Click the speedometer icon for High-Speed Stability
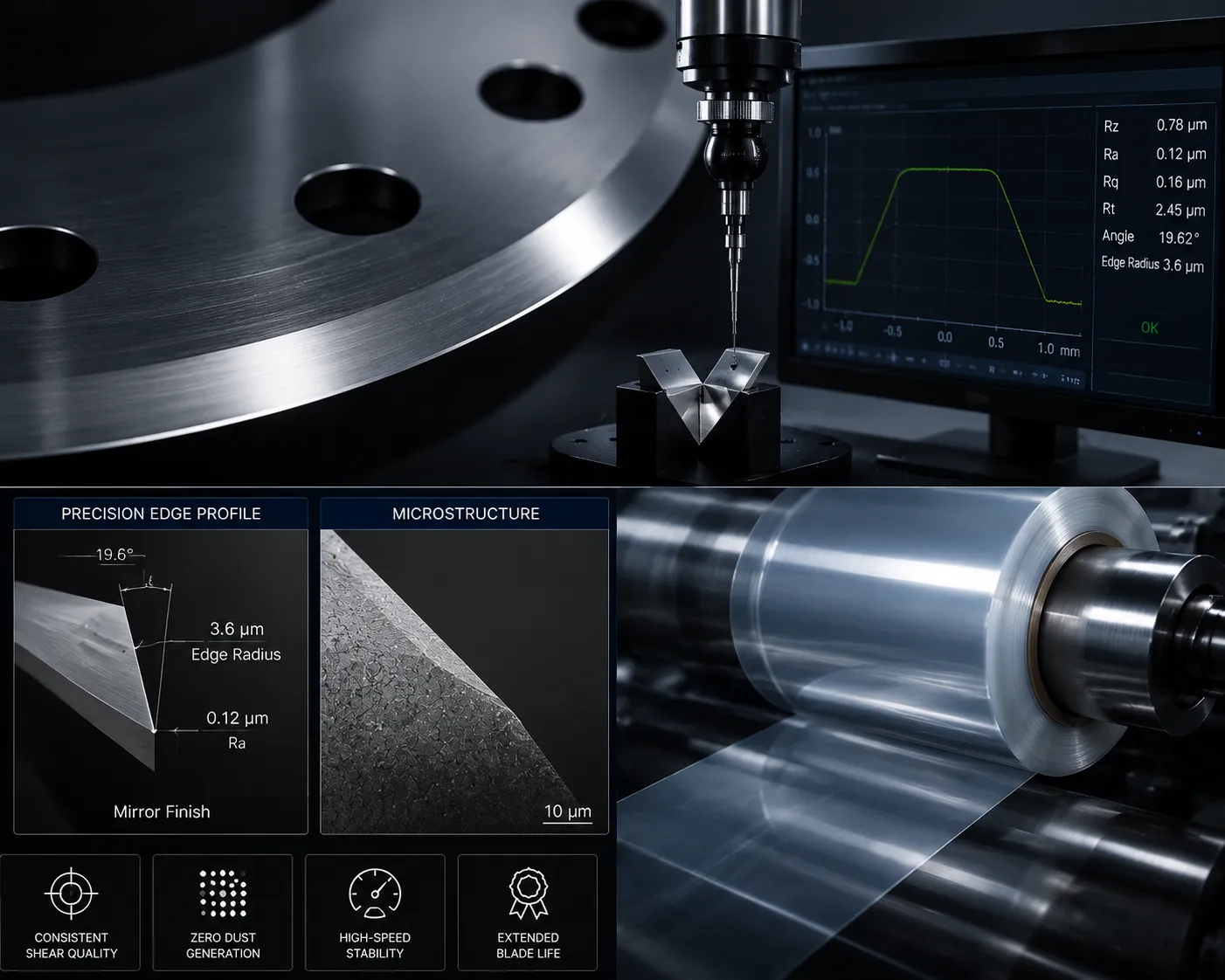This screenshot has width=1225, height=980. [x=375, y=894]
